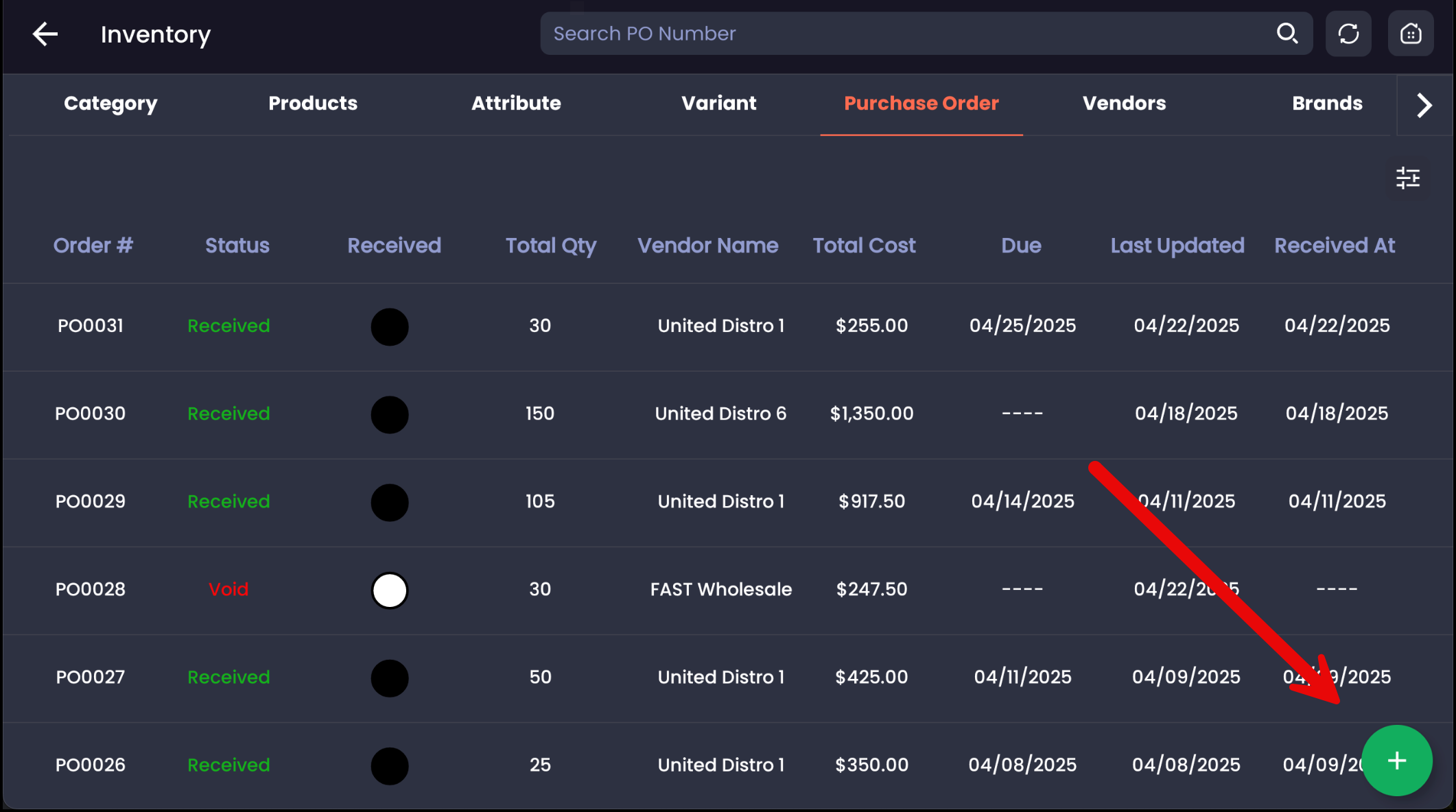Toggle received indicator for PO0028
The height and width of the screenshot is (812, 1456).
point(390,590)
